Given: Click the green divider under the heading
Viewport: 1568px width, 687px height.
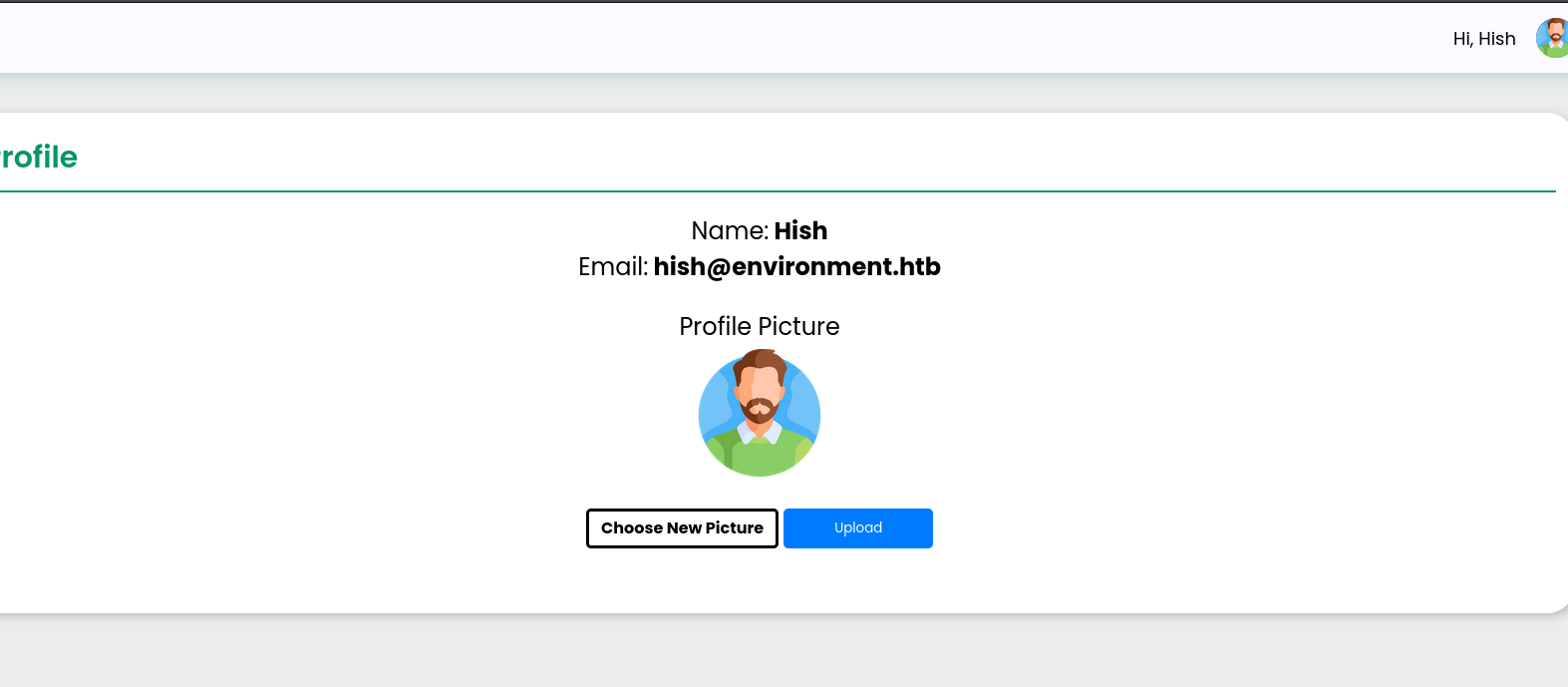Looking at the screenshot, I should [x=778, y=190].
